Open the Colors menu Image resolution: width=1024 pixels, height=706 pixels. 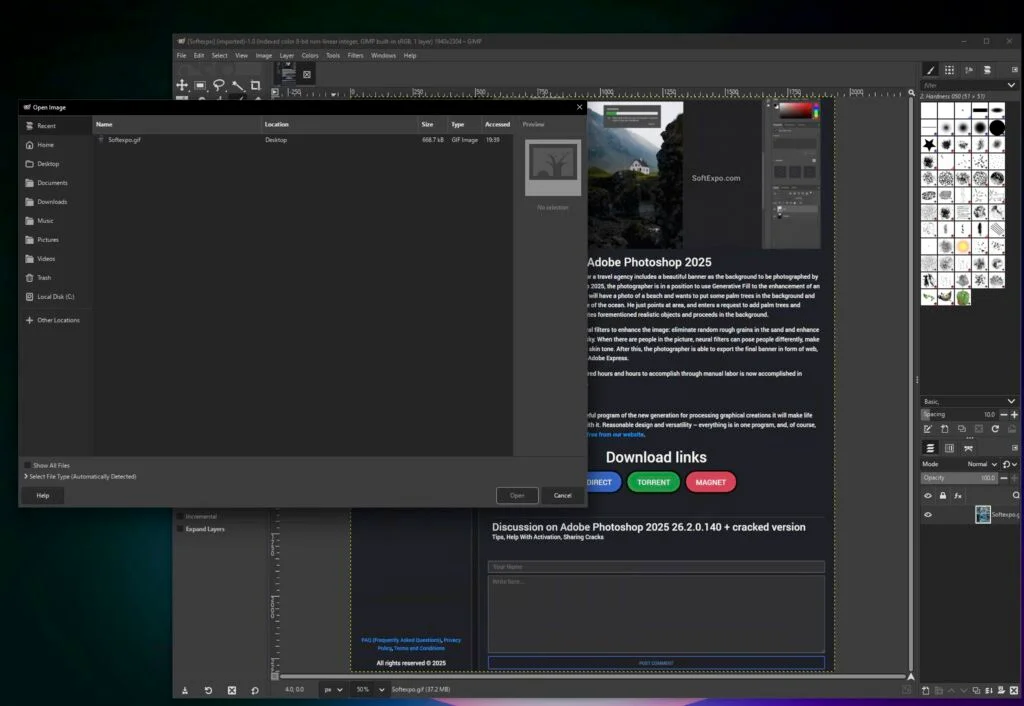click(310, 55)
